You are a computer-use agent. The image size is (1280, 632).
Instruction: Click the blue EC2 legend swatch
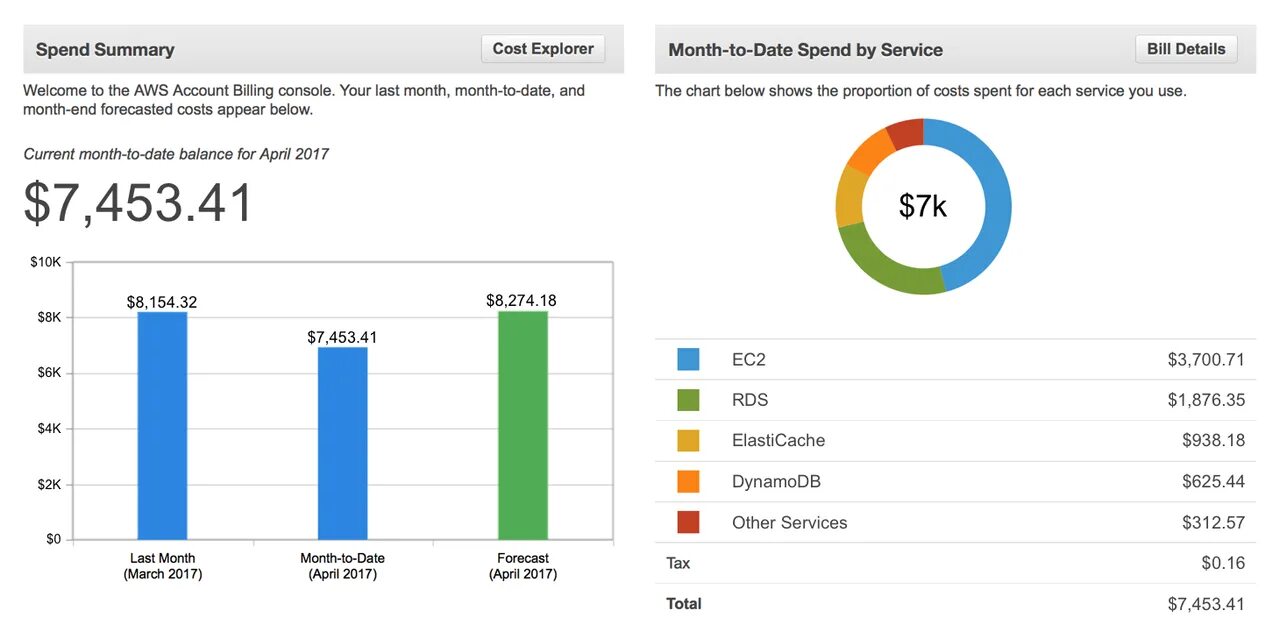688,360
